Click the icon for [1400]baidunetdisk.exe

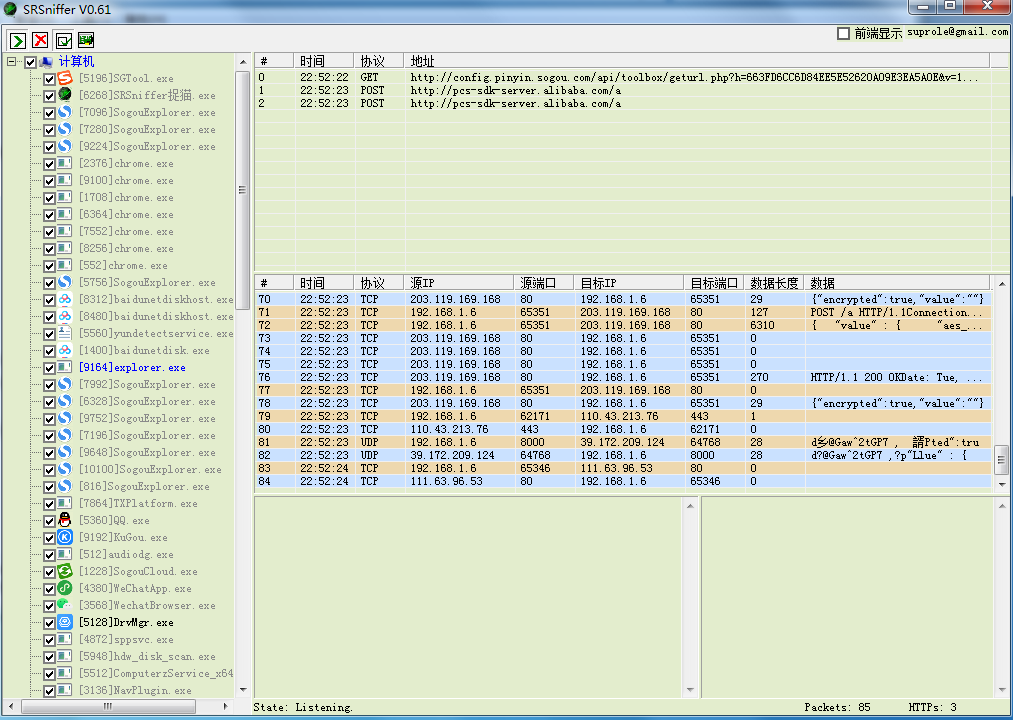[65, 350]
